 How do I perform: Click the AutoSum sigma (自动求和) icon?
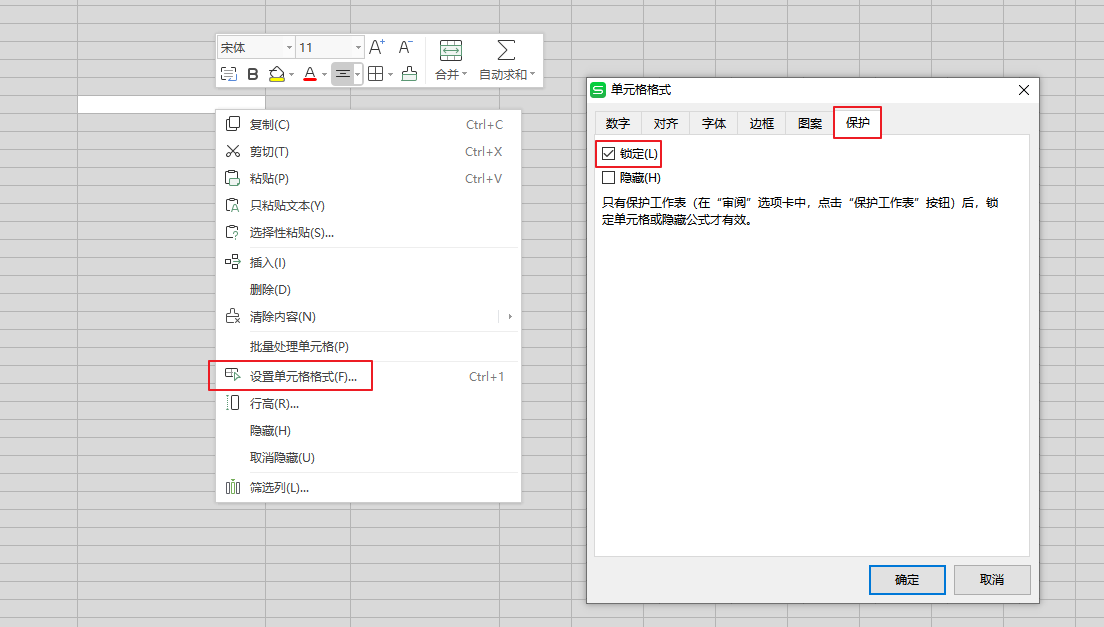(x=506, y=50)
